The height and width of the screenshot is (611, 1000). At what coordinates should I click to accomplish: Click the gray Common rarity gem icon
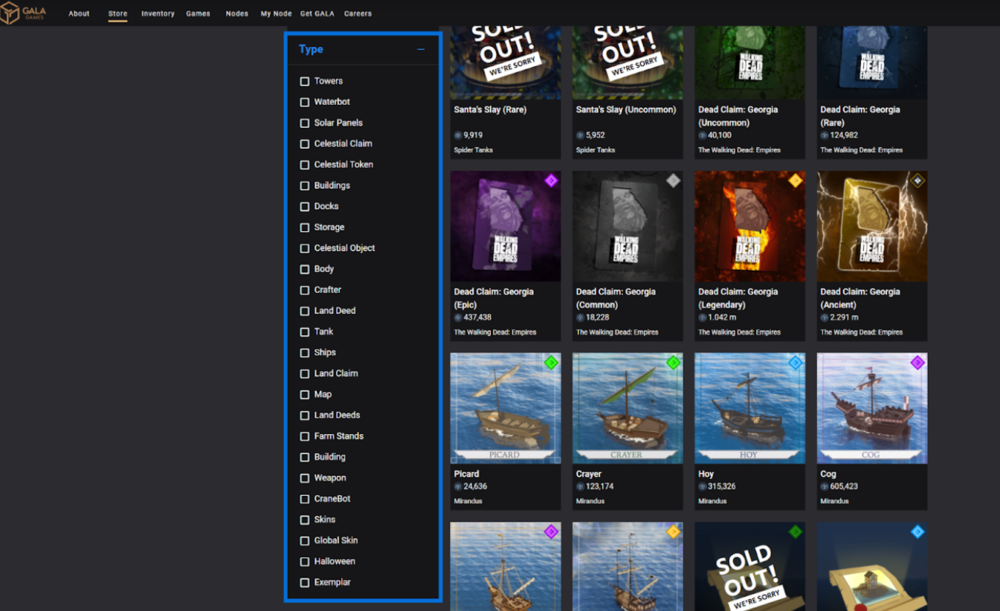(x=673, y=181)
